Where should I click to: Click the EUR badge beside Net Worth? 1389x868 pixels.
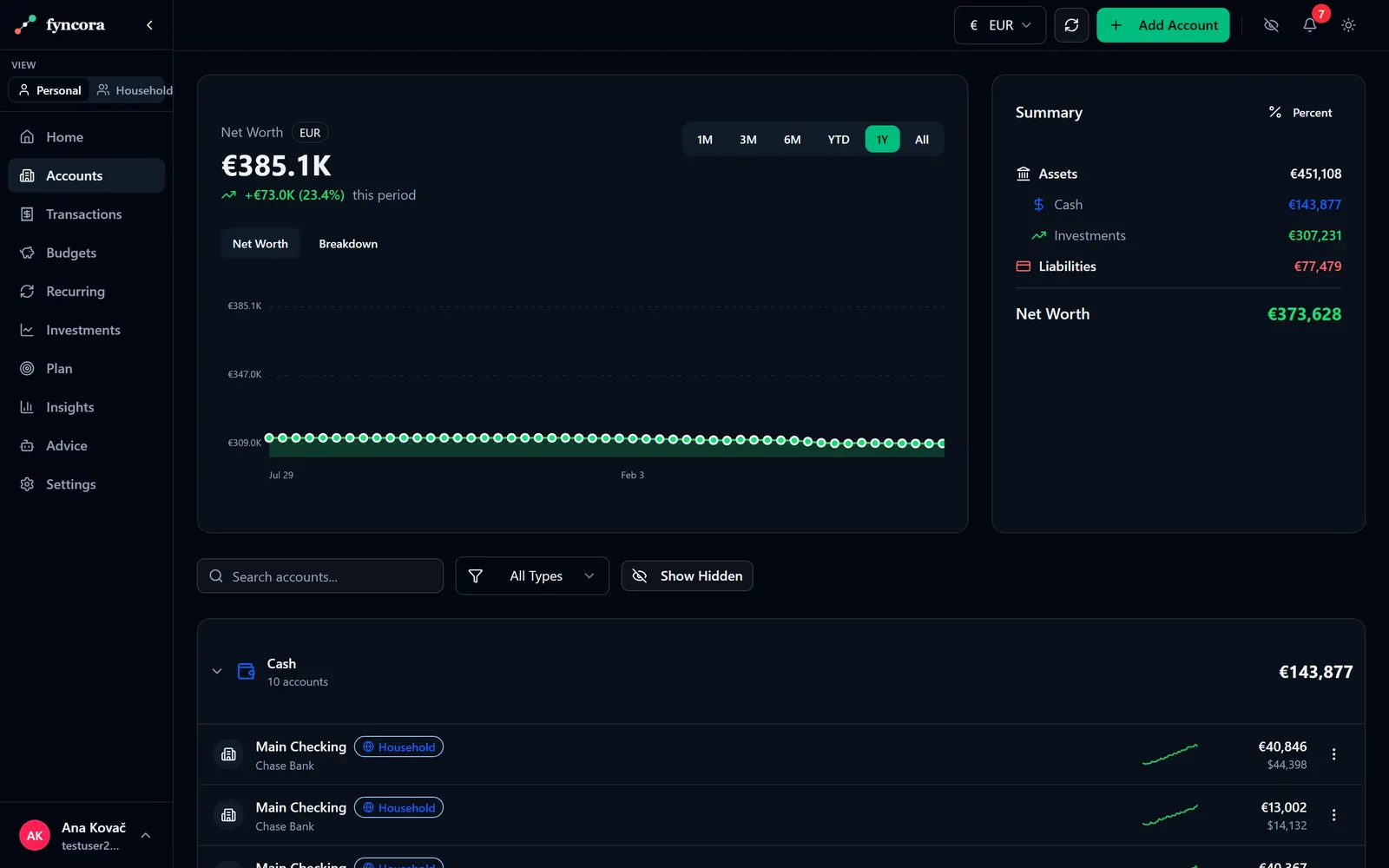[310, 133]
